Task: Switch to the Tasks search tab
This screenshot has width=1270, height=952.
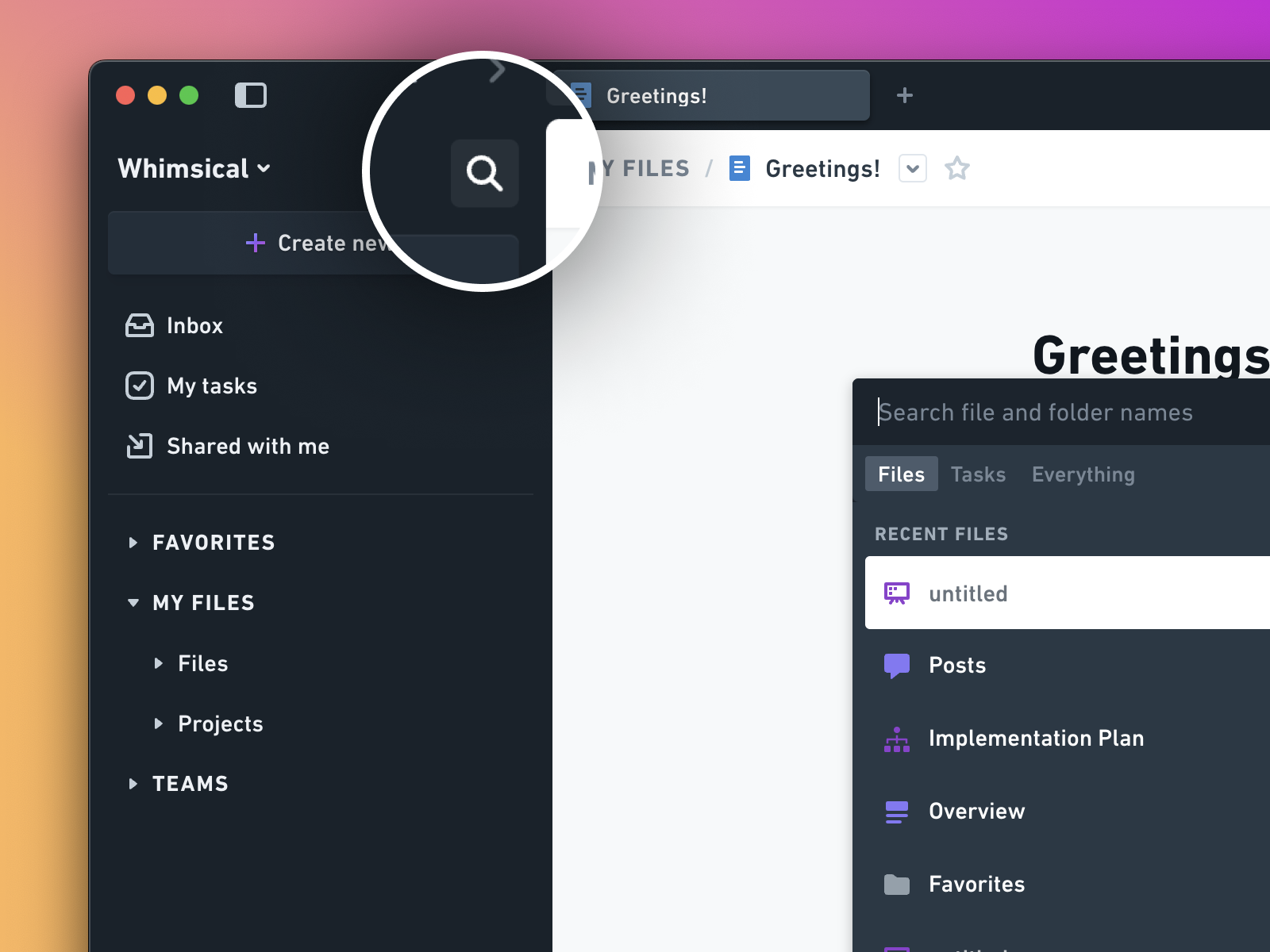Action: point(978,474)
